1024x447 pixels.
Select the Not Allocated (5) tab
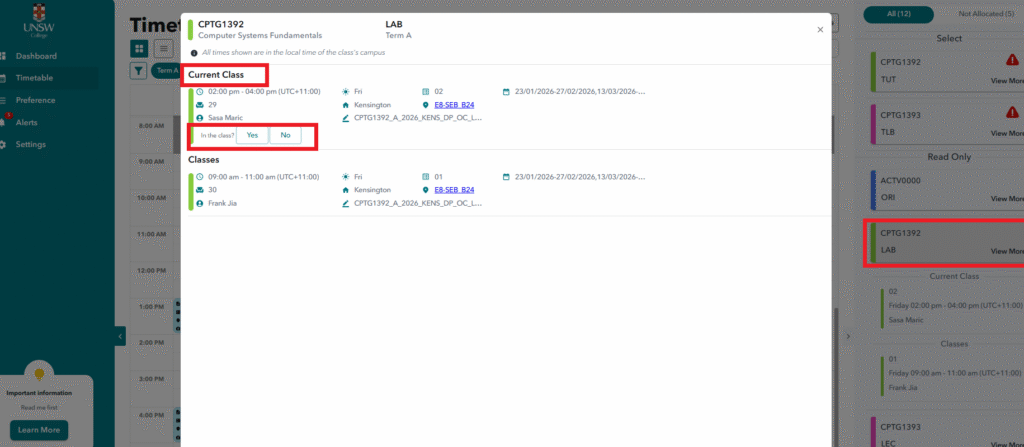click(x=980, y=13)
